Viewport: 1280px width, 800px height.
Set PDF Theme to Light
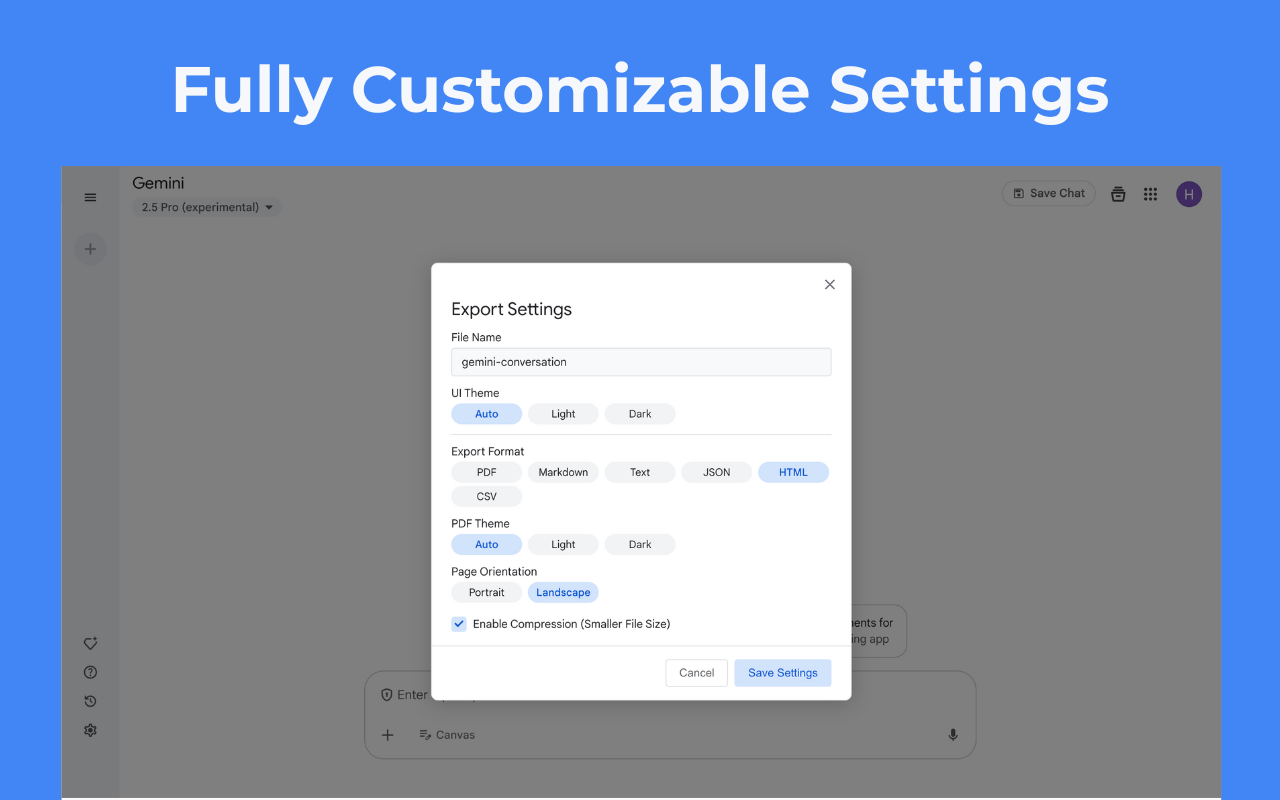tap(562, 544)
